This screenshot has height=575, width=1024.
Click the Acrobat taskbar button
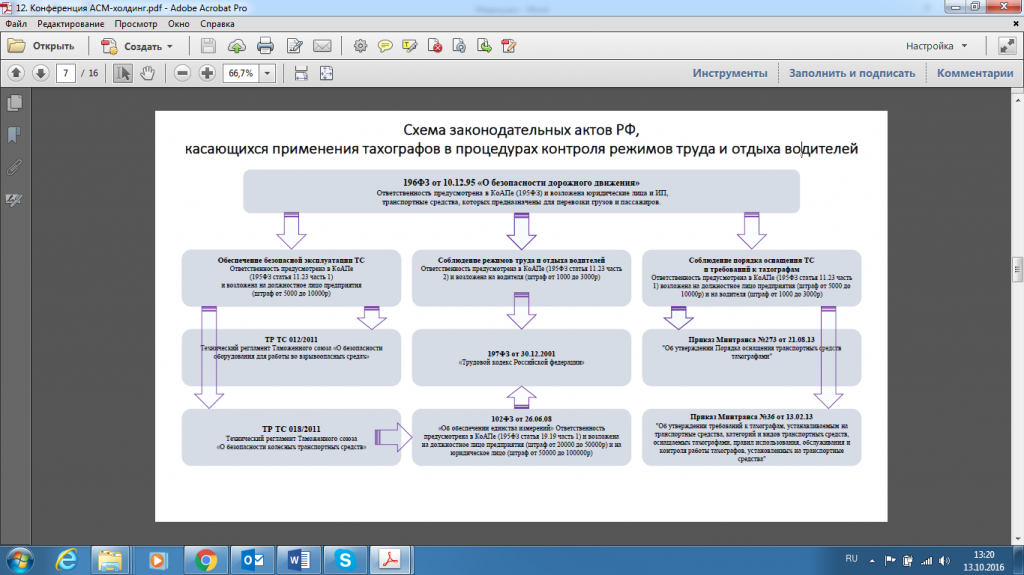[x=391, y=560]
